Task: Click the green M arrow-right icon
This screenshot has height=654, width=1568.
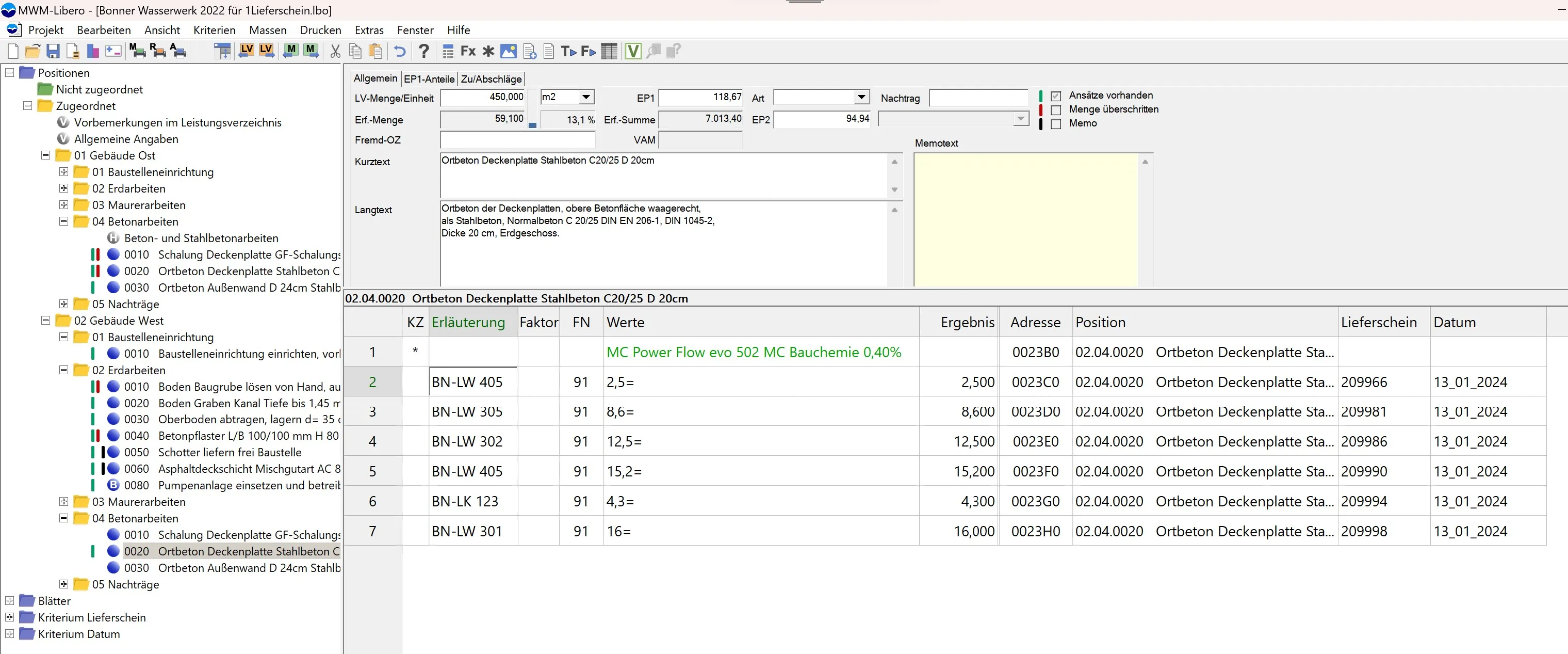Action: [x=311, y=51]
